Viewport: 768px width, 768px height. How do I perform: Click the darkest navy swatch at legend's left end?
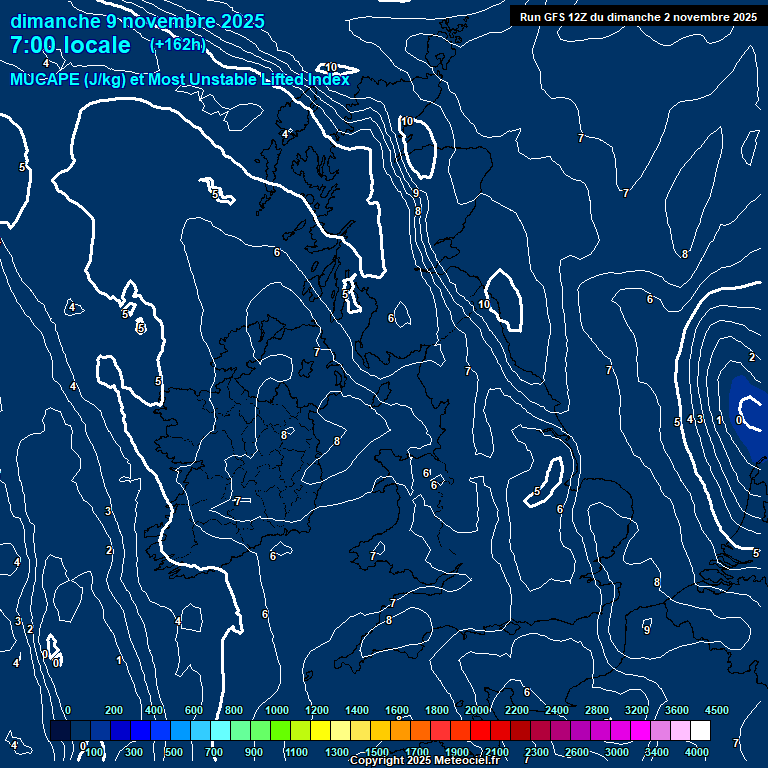[60, 731]
